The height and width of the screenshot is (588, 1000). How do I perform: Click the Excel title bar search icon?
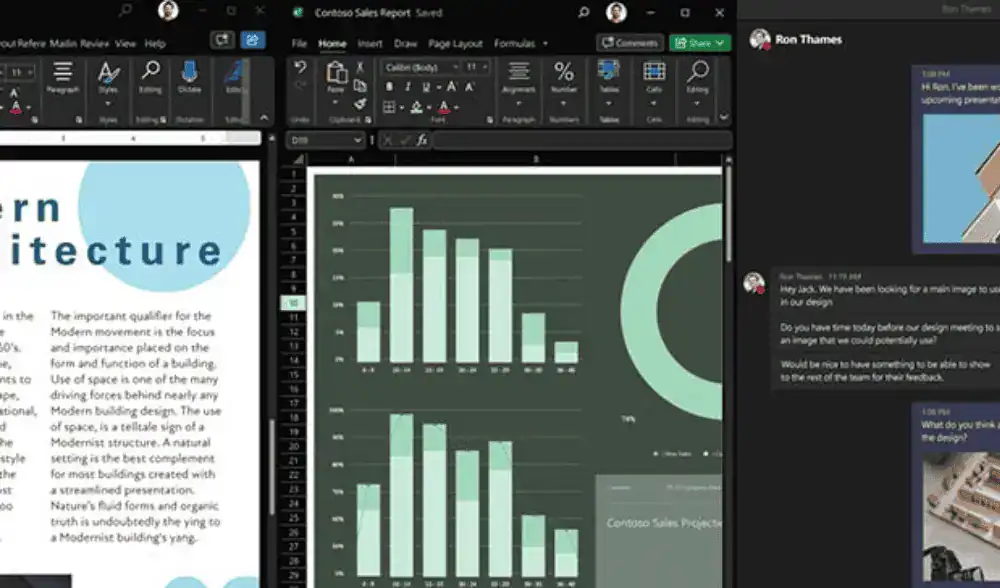[583, 12]
